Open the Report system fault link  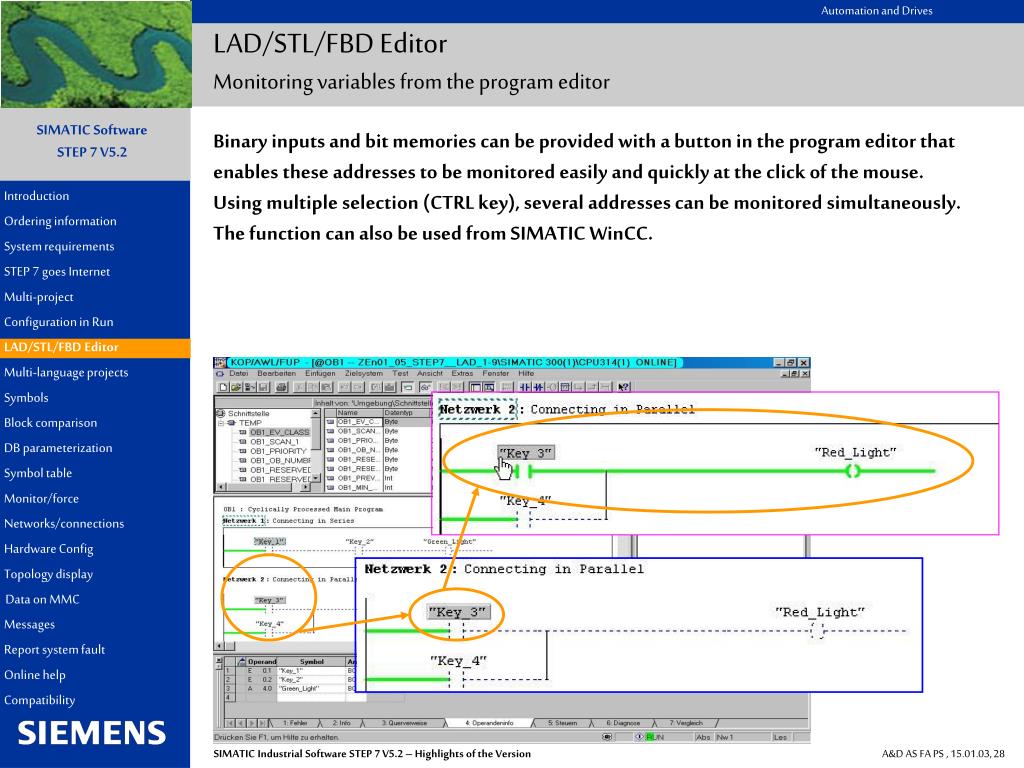point(54,650)
